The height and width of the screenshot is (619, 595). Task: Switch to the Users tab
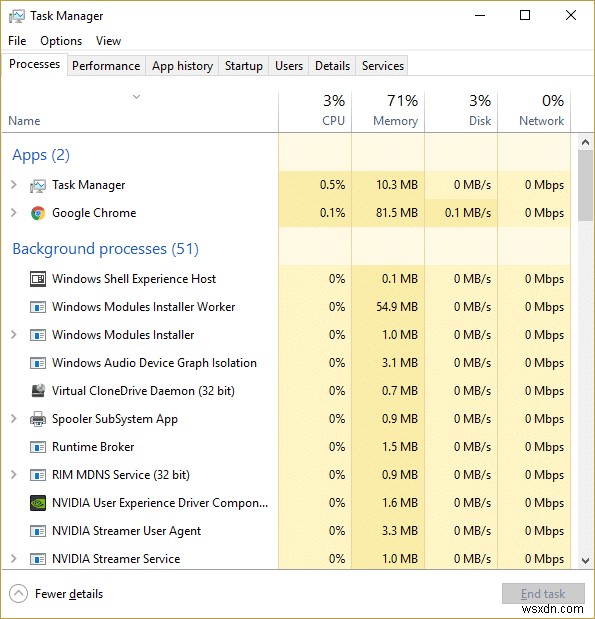pyautogui.click(x=289, y=66)
